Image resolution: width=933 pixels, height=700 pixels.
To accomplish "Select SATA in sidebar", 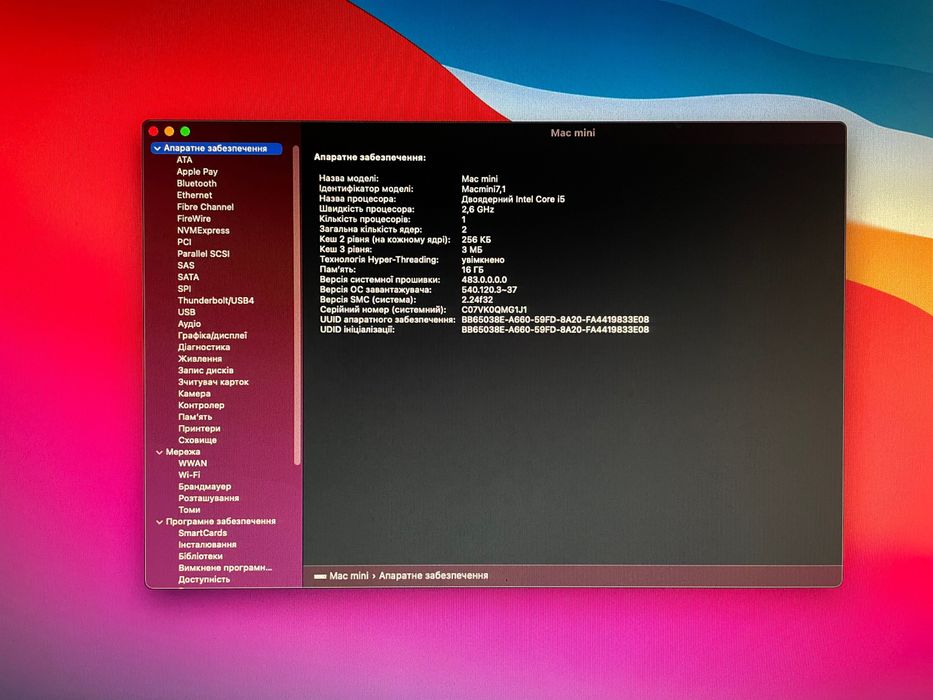I will pos(188,277).
